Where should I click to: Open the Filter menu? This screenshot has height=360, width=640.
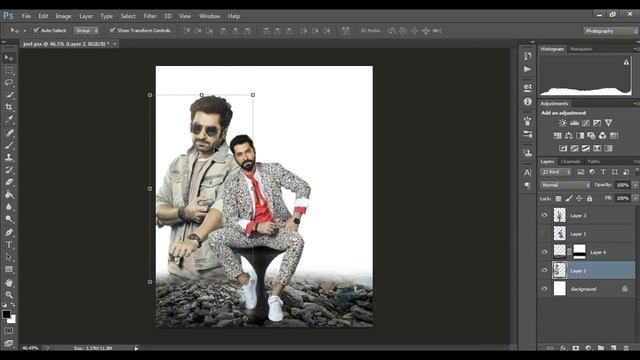150,16
